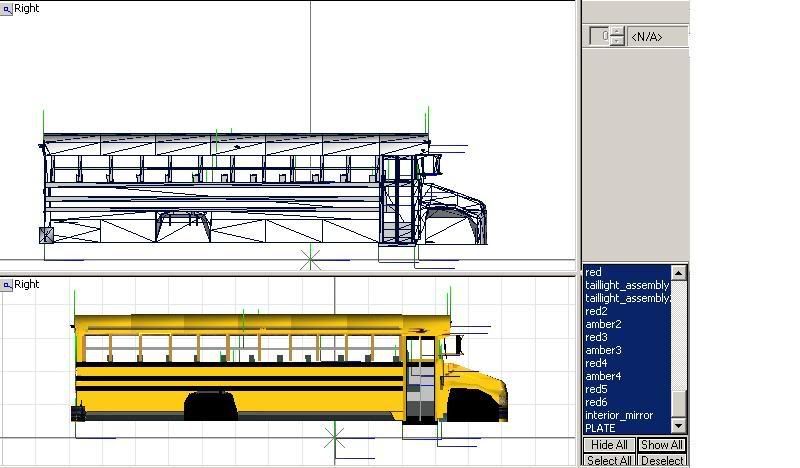Viewport: 800px width, 468px height.
Task: Pick 'red3' from the object list
Action: [x=596, y=337]
